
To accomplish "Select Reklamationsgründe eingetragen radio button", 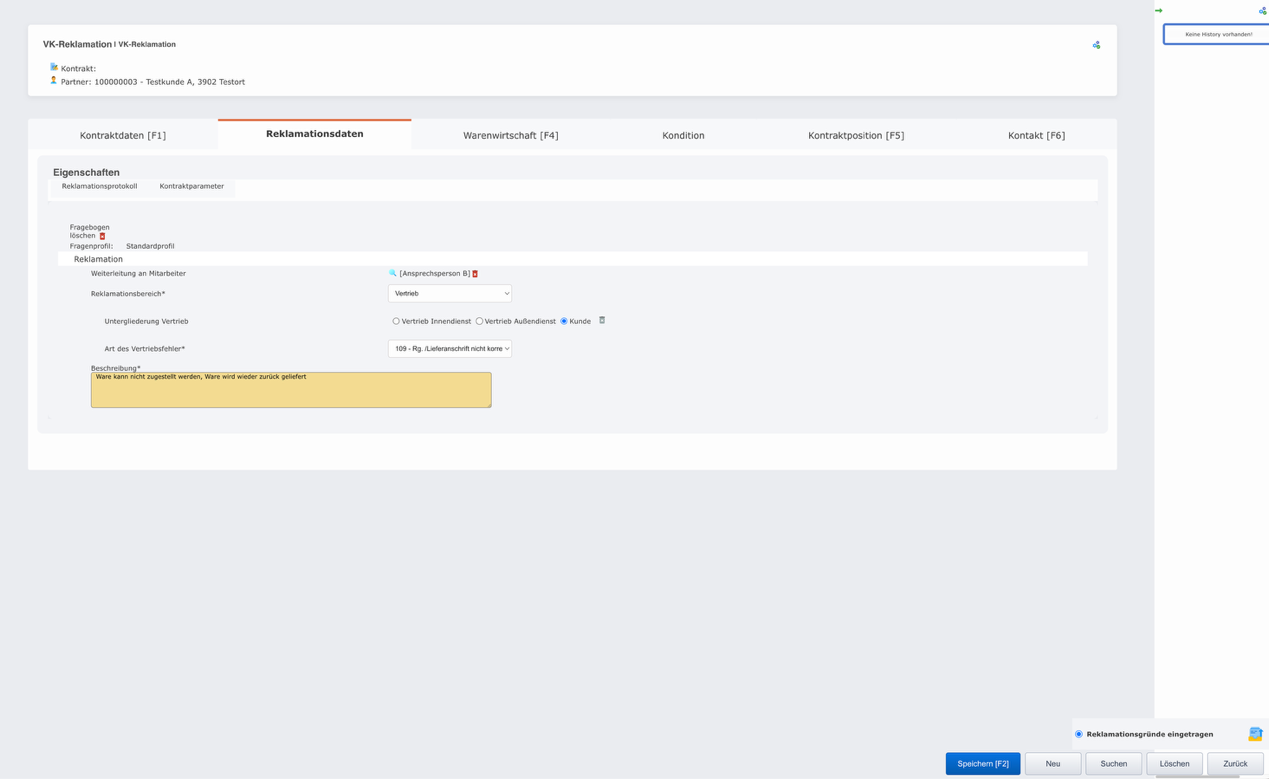I will (1079, 734).
